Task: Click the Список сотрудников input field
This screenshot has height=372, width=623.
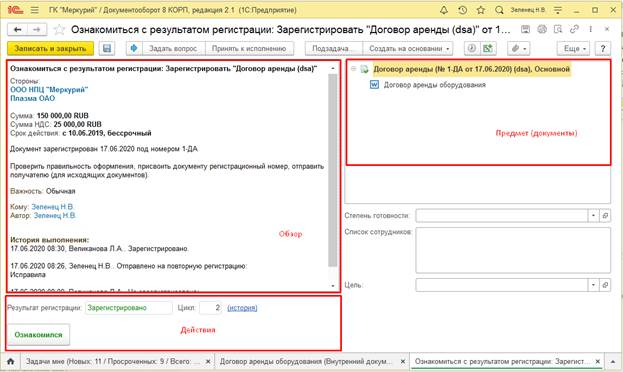Action: [513, 250]
